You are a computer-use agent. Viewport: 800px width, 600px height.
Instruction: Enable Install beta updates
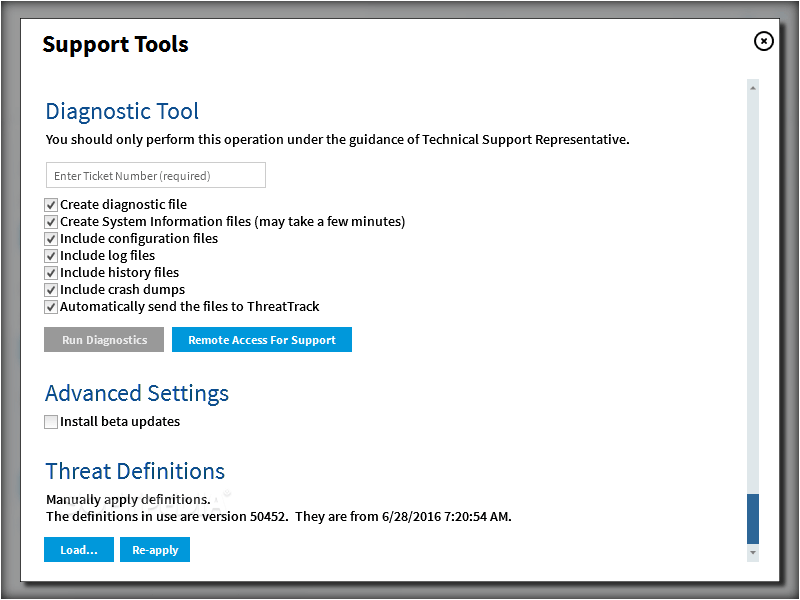[51, 422]
